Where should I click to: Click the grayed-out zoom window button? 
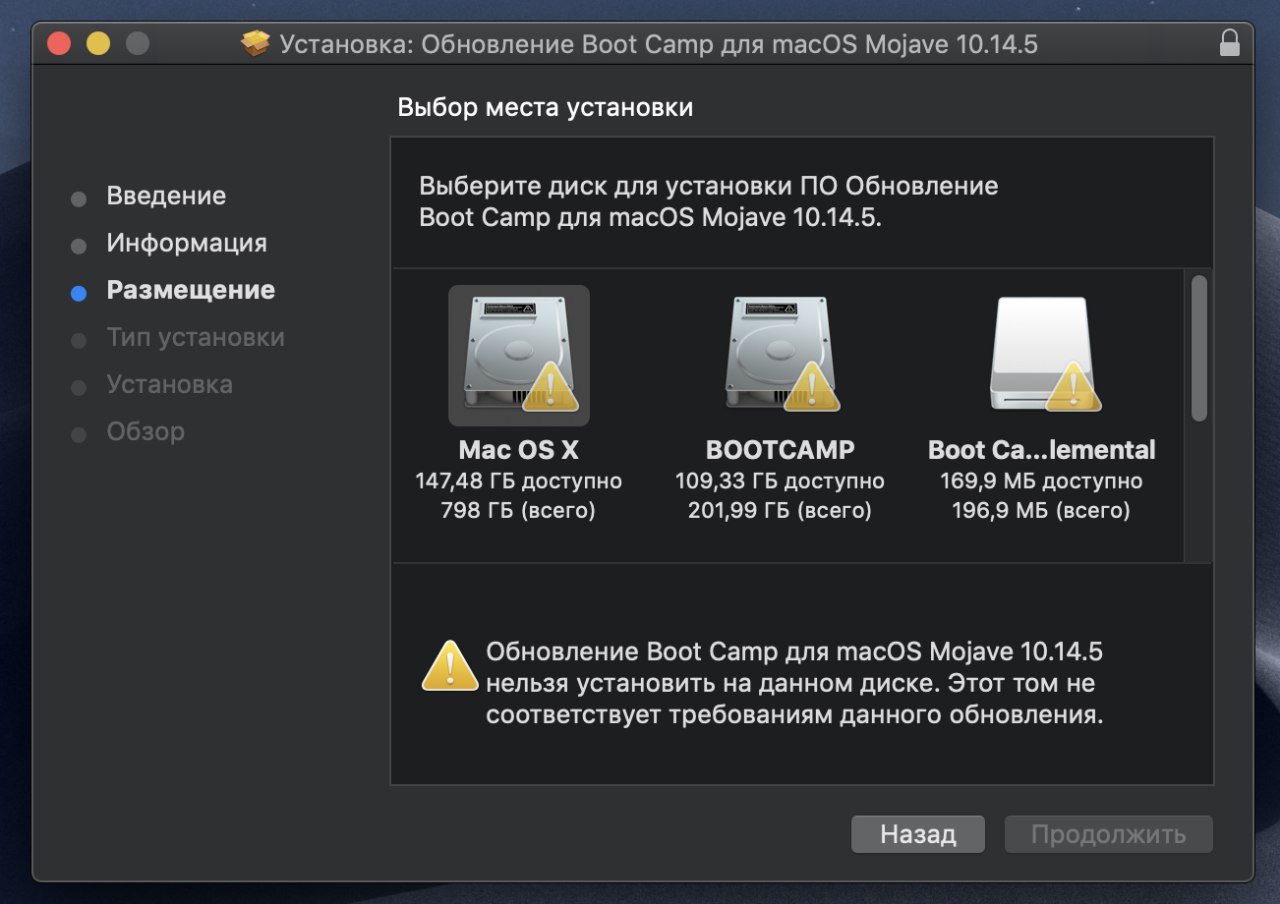tap(137, 44)
